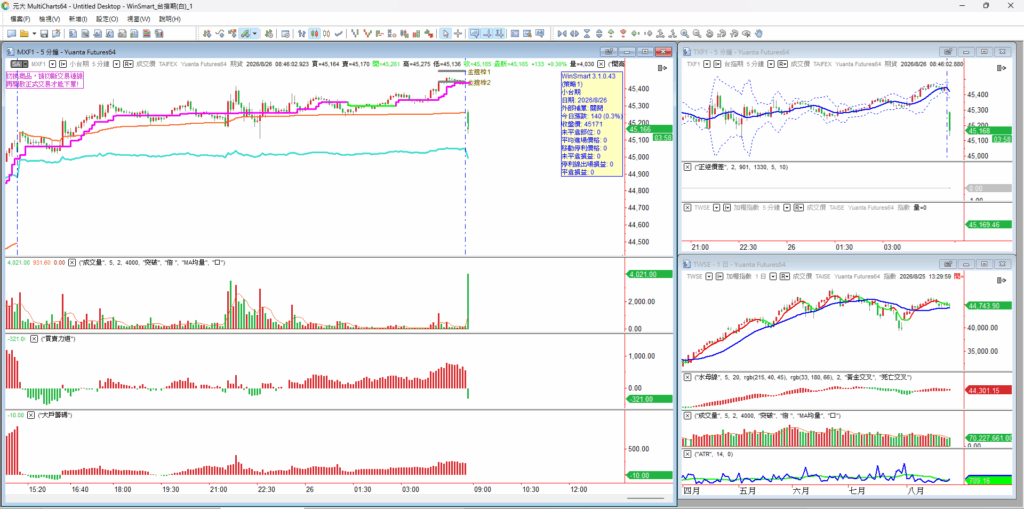Screen dimensions: 1024x509
Task: Toggle X box of 正逆價差 indicator
Action: (x=687, y=167)
